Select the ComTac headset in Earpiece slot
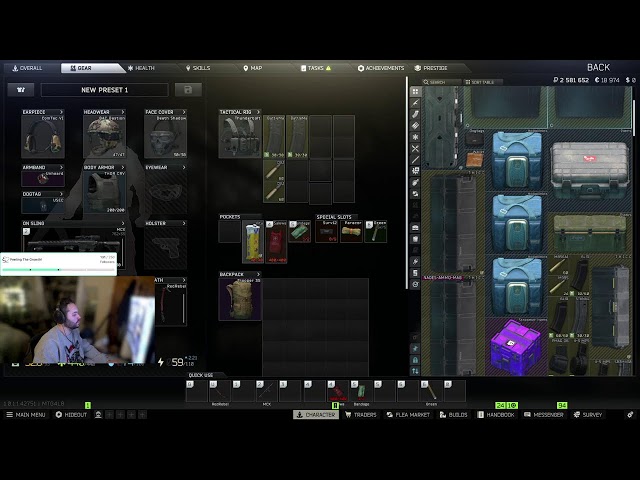 [x=43, y=137]
